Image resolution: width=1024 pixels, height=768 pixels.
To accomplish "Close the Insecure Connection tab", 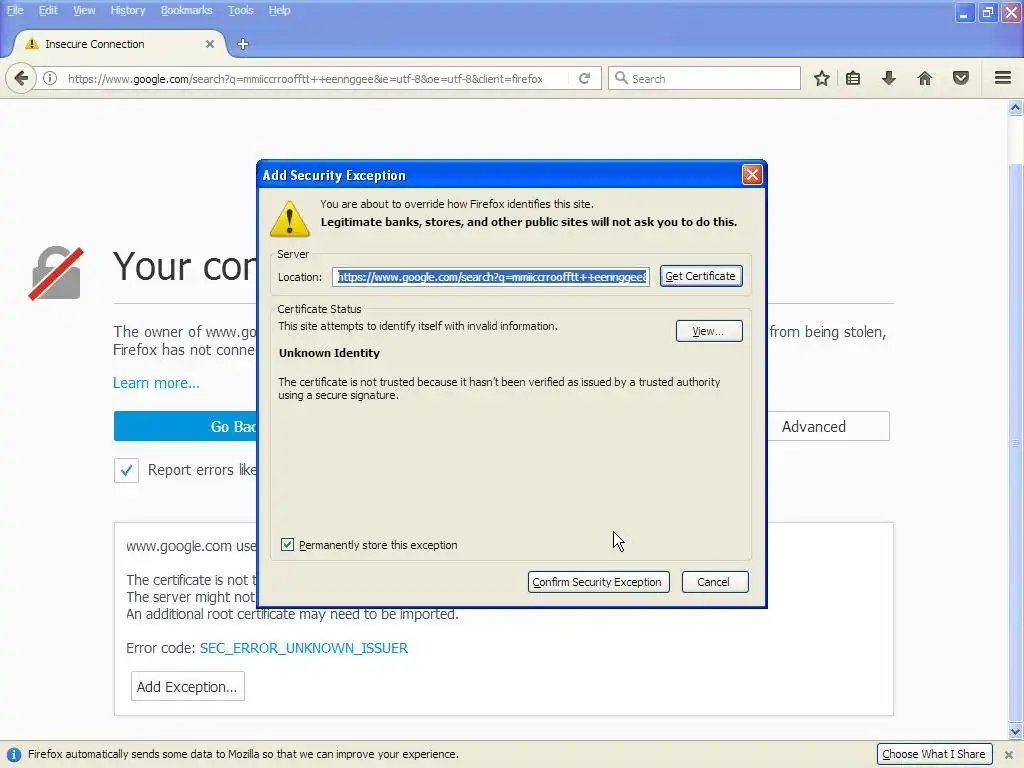I will pyautogui.click(x=210, y=44).
